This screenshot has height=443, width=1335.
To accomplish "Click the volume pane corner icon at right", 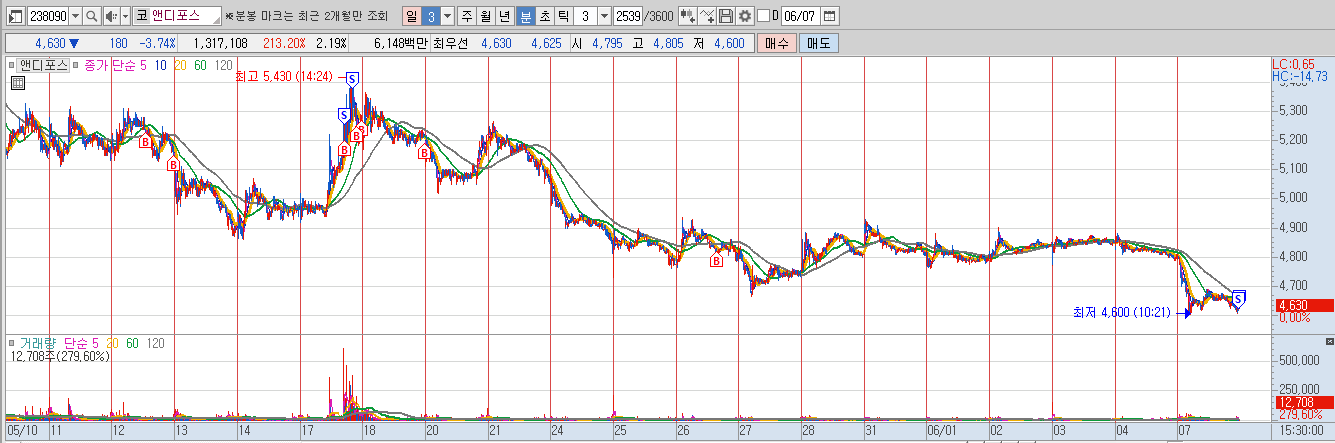I will 1328,340.
